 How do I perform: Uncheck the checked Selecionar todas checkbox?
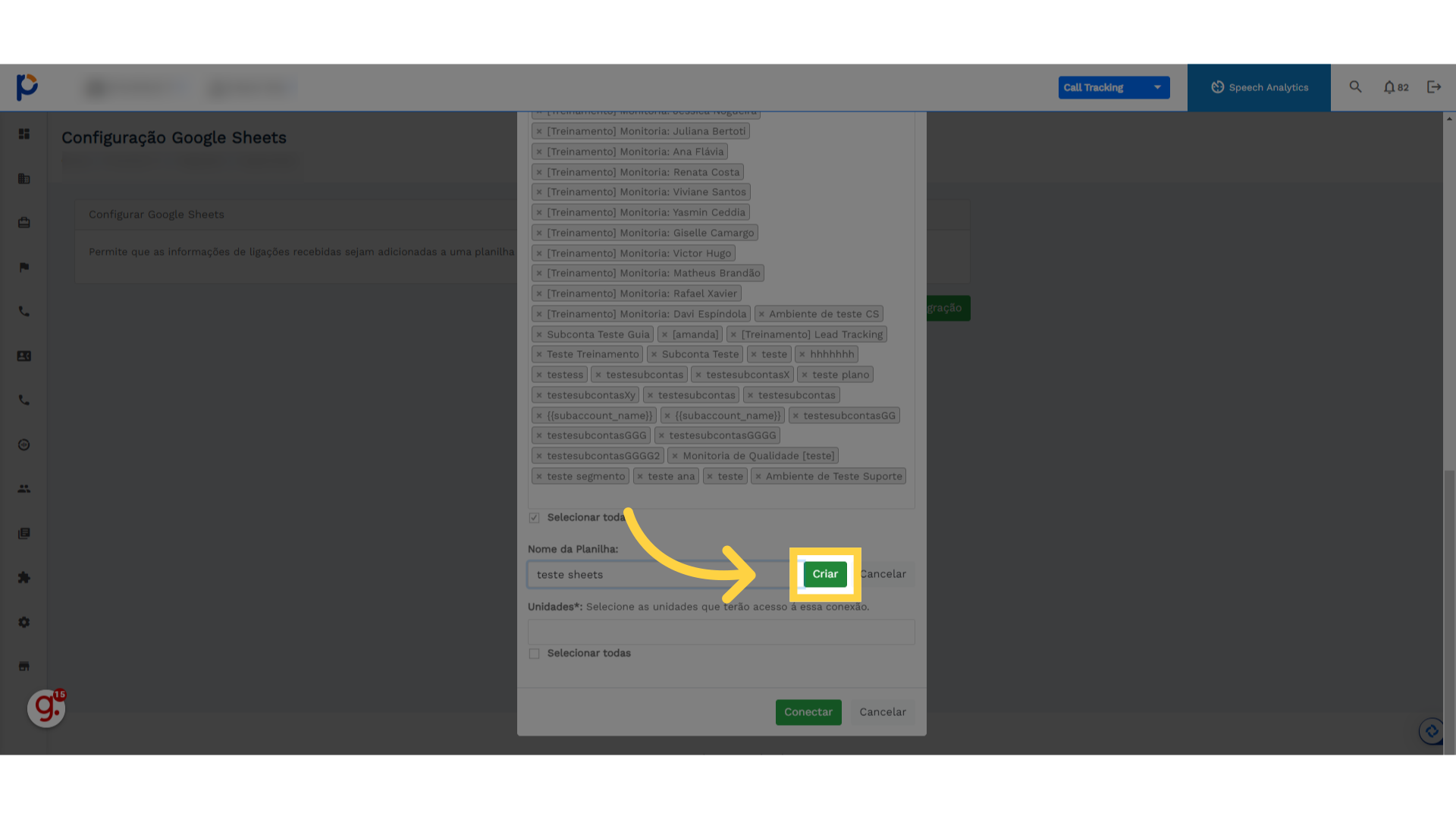[535, 518]
